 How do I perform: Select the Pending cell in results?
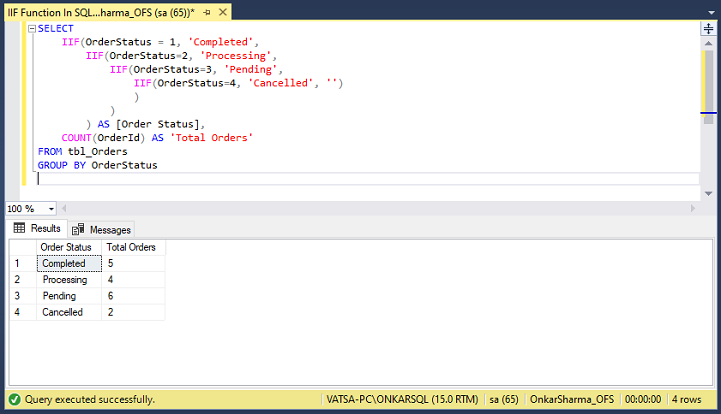69,296
